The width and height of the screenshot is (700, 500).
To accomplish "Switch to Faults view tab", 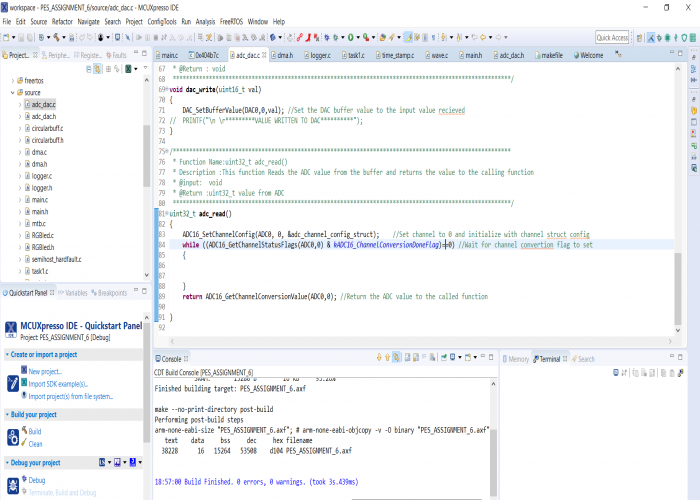I will 117,55.
